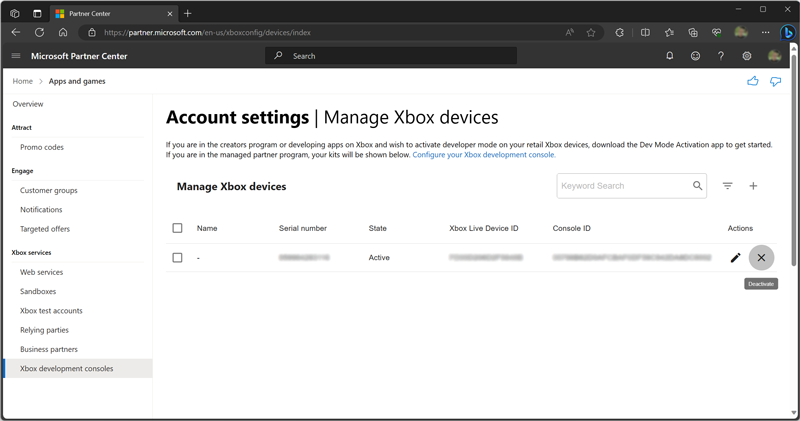Deactivate the device with the X icon
800x421 pixels.
click(761, 258)
